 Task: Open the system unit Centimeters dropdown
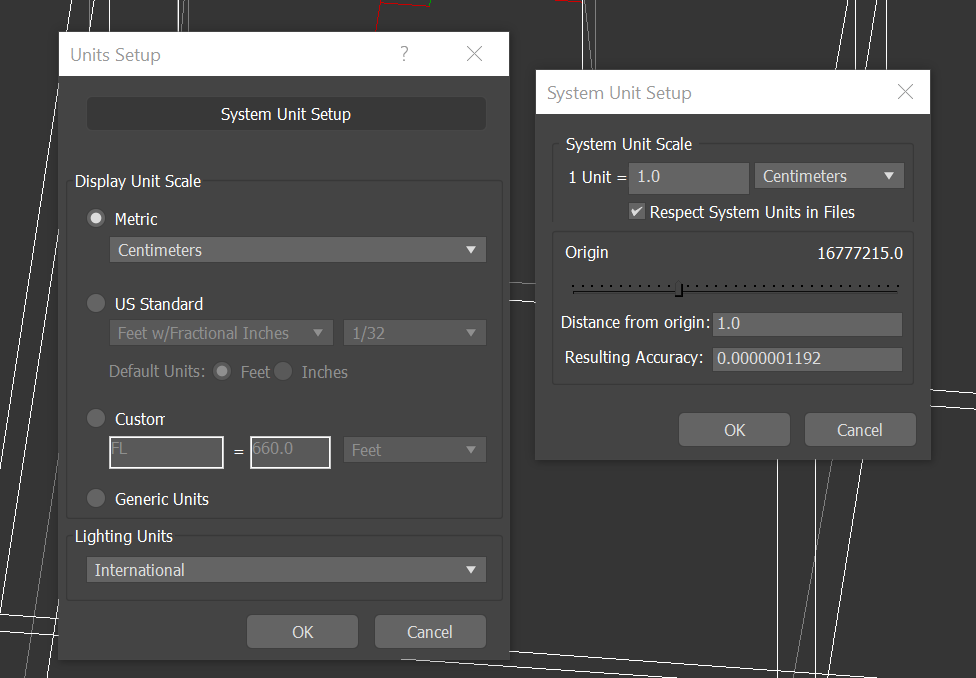pyautogui.click(x=829, y=176)
